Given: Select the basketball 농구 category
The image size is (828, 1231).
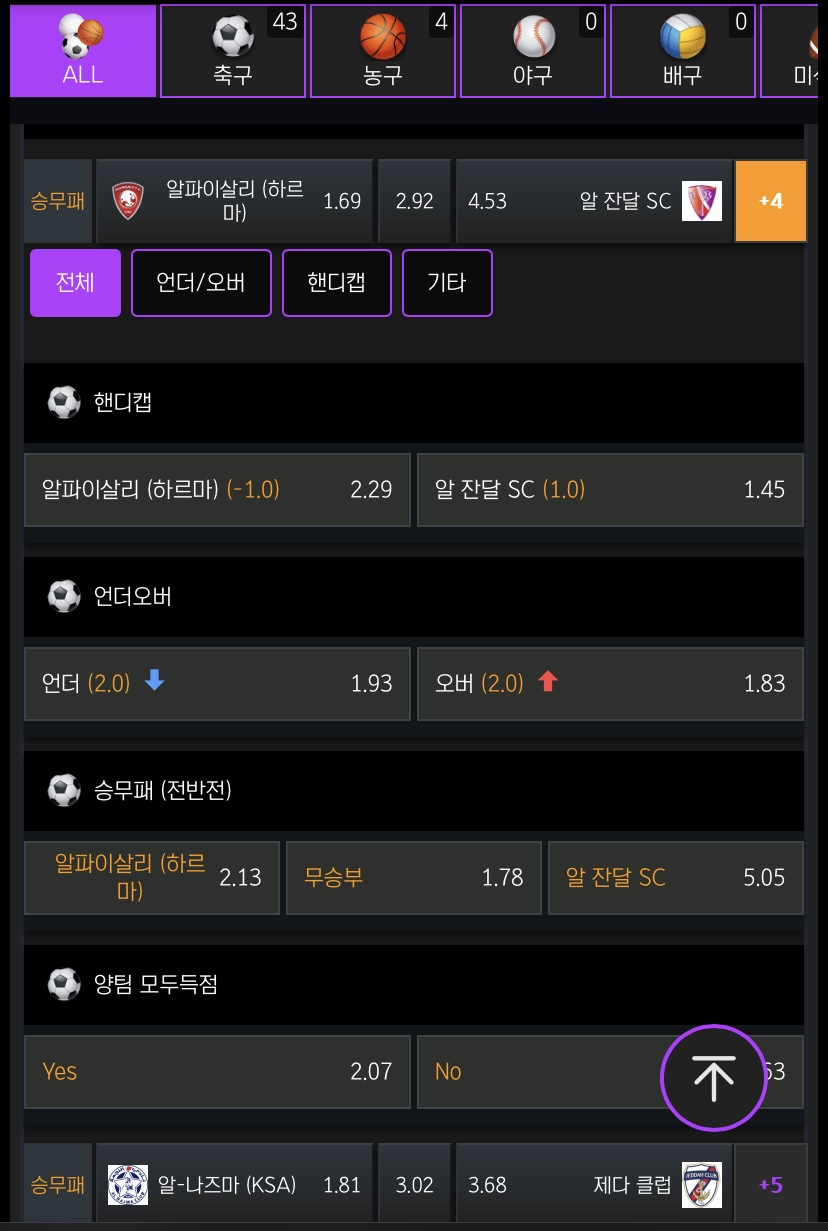Looking at the screenshot, I should click(x=383, y=51).
